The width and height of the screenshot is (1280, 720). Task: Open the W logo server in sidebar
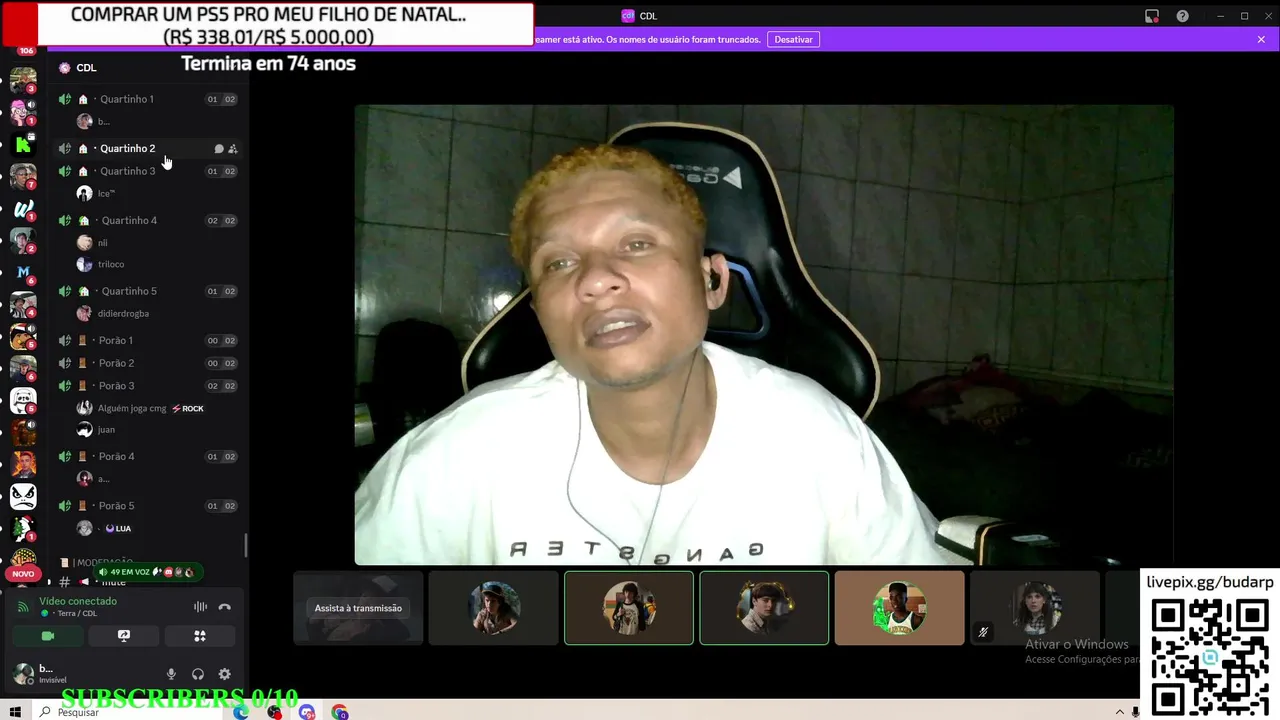point(23,210)
